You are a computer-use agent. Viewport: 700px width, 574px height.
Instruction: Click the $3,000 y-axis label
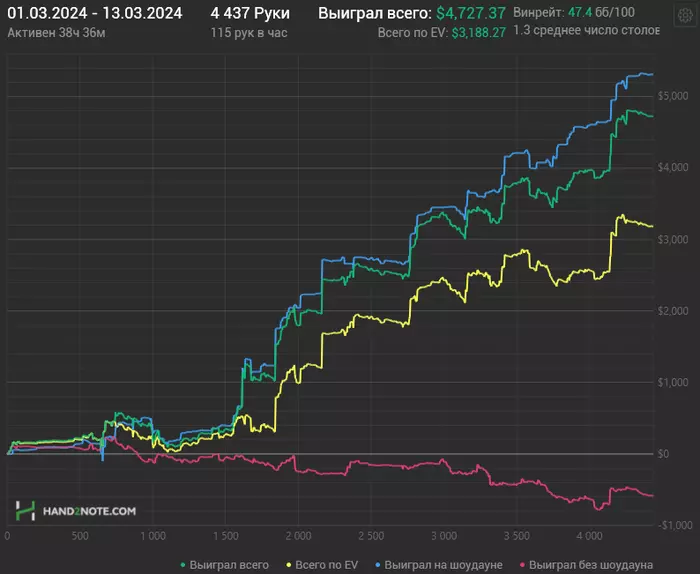point(673,239)
